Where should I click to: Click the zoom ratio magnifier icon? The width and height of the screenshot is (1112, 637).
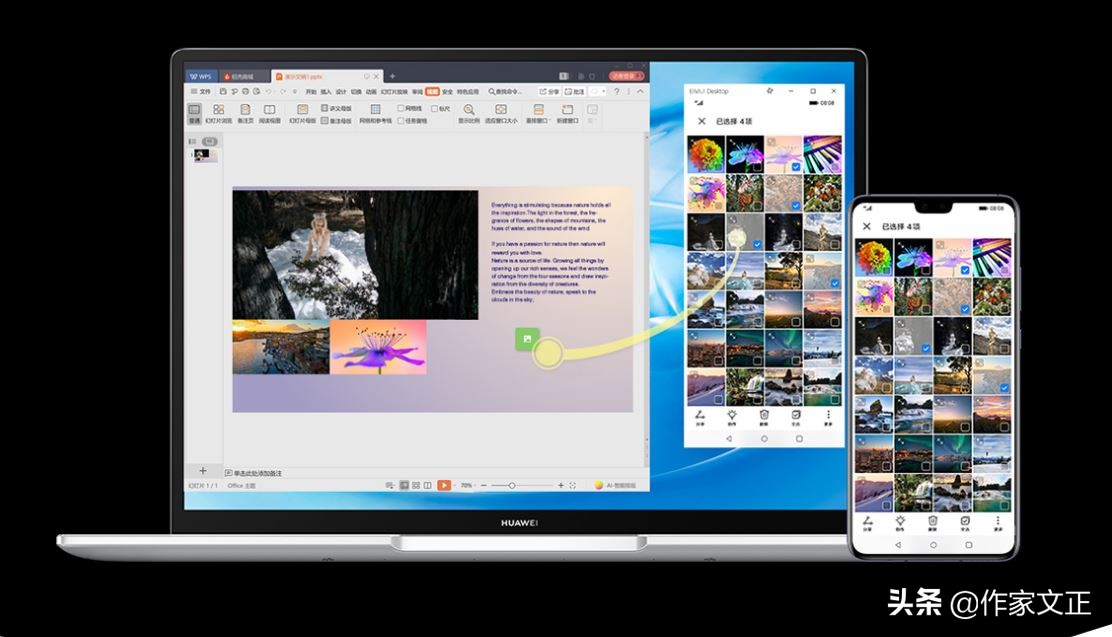click(466, 110)
